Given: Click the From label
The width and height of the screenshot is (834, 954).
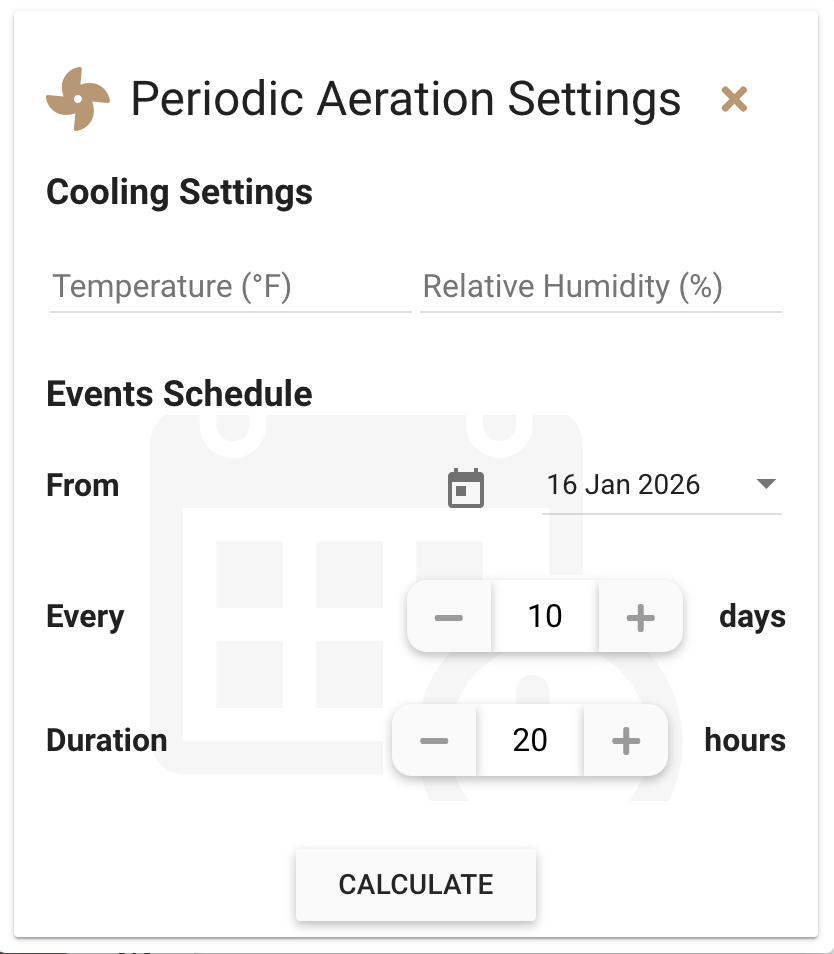Looking at the screenshot, I should point(83,486).
